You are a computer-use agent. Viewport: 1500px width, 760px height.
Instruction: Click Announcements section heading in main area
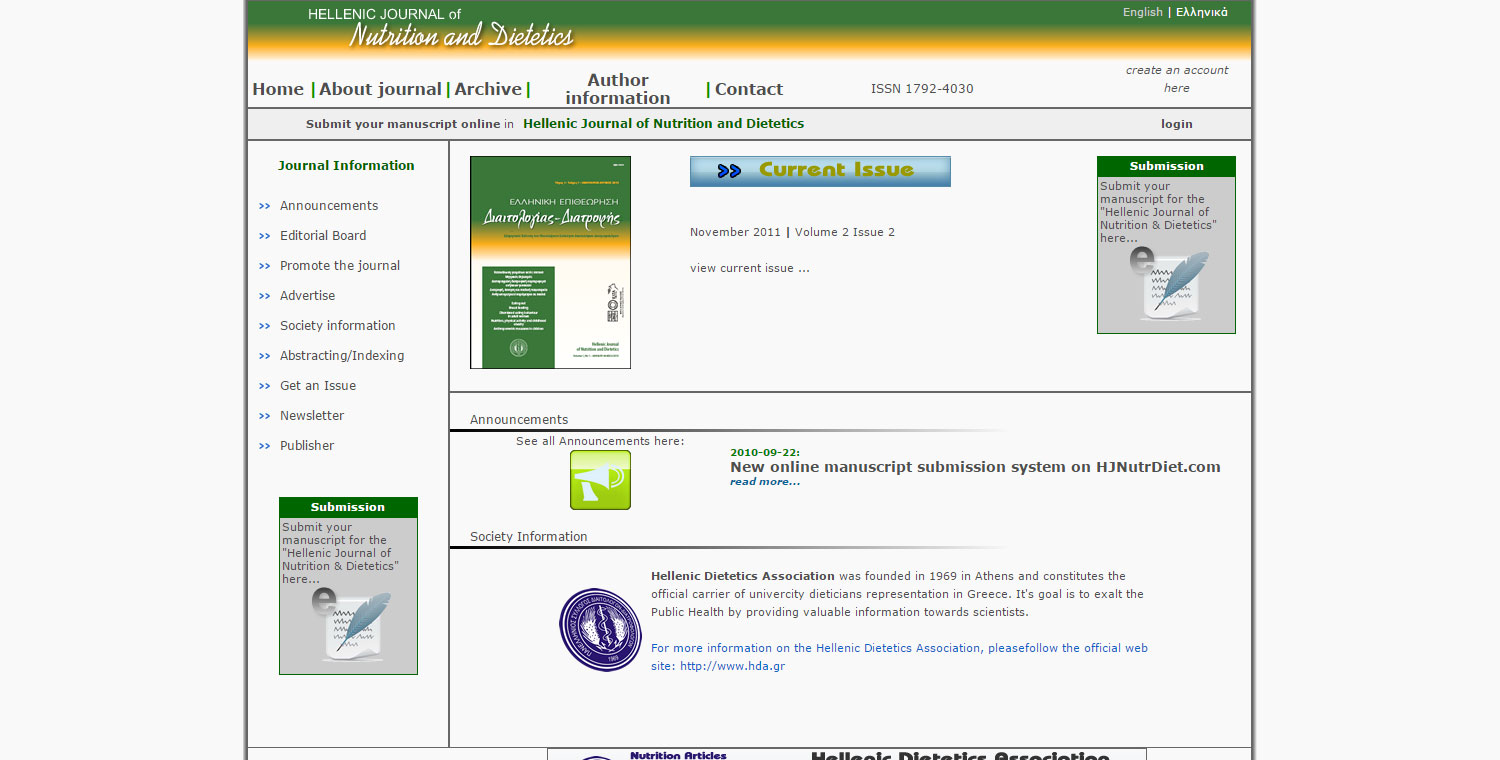[x=519, y=420]
